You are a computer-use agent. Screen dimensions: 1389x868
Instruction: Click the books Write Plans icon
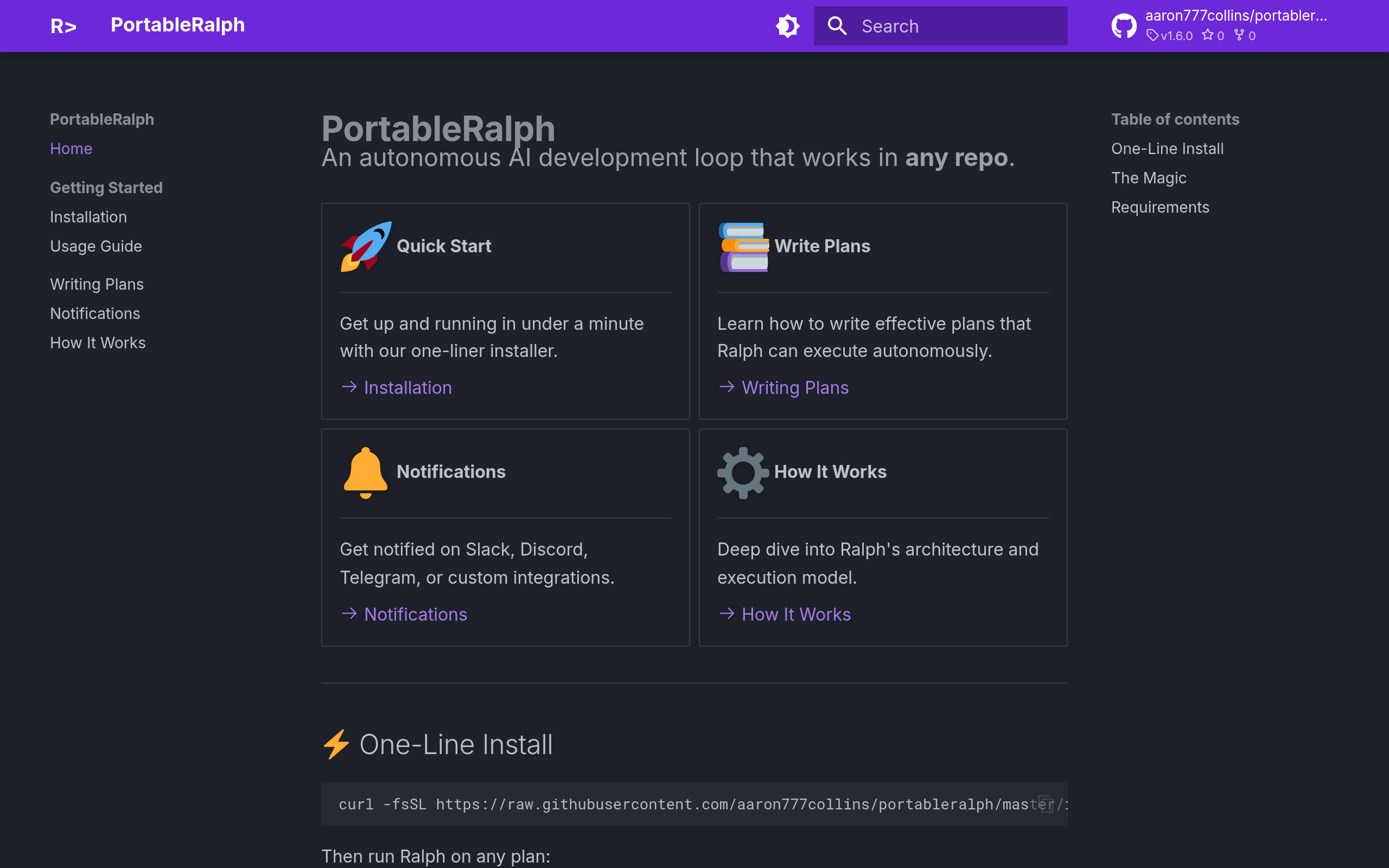[x=743, y=246]
